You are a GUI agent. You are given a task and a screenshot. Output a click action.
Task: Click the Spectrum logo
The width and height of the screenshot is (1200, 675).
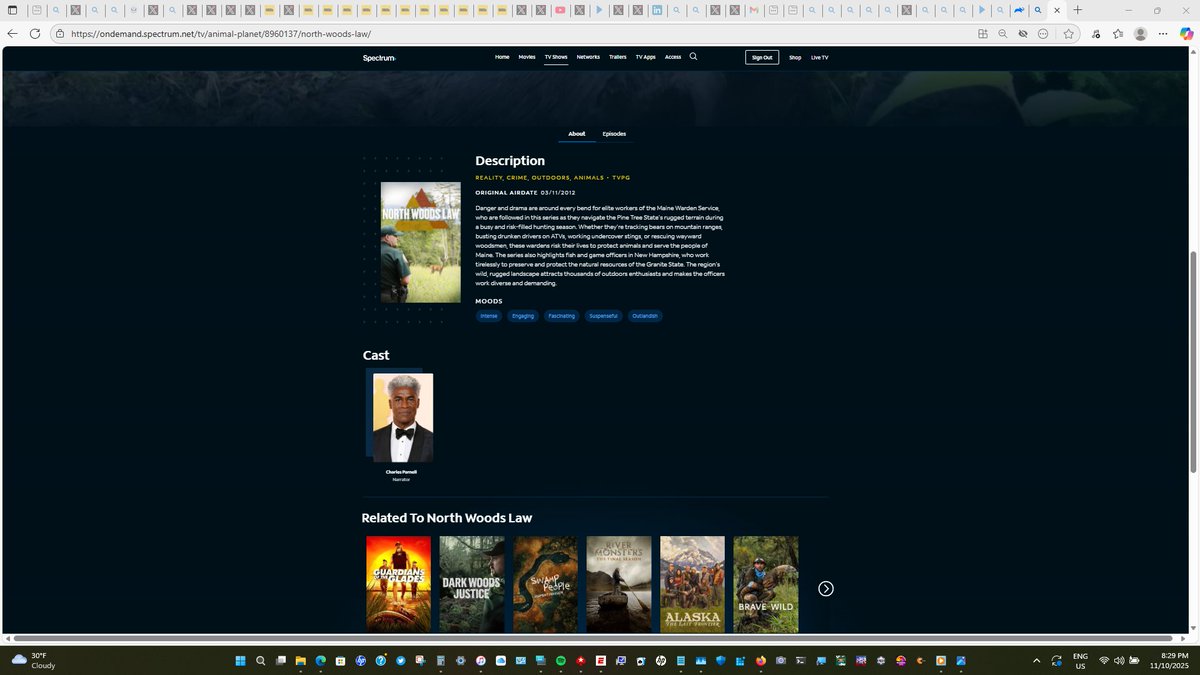(x=379, y=58)
